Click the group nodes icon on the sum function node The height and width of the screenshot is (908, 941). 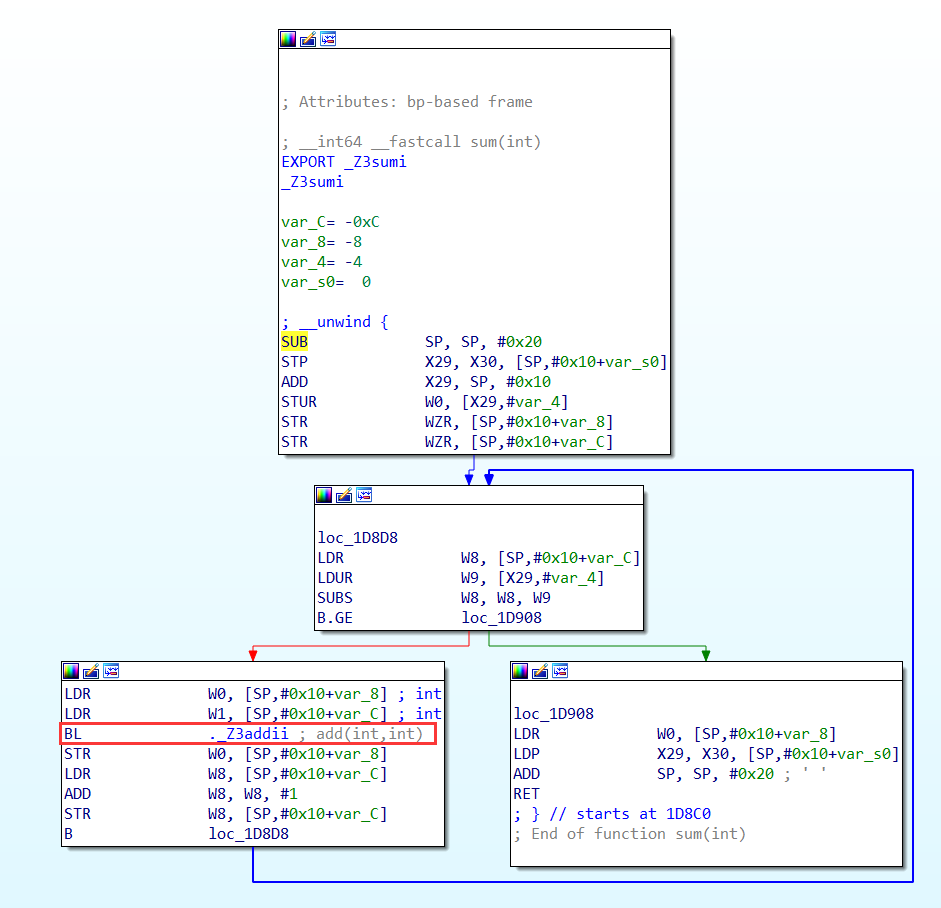(x=328, y=39)
